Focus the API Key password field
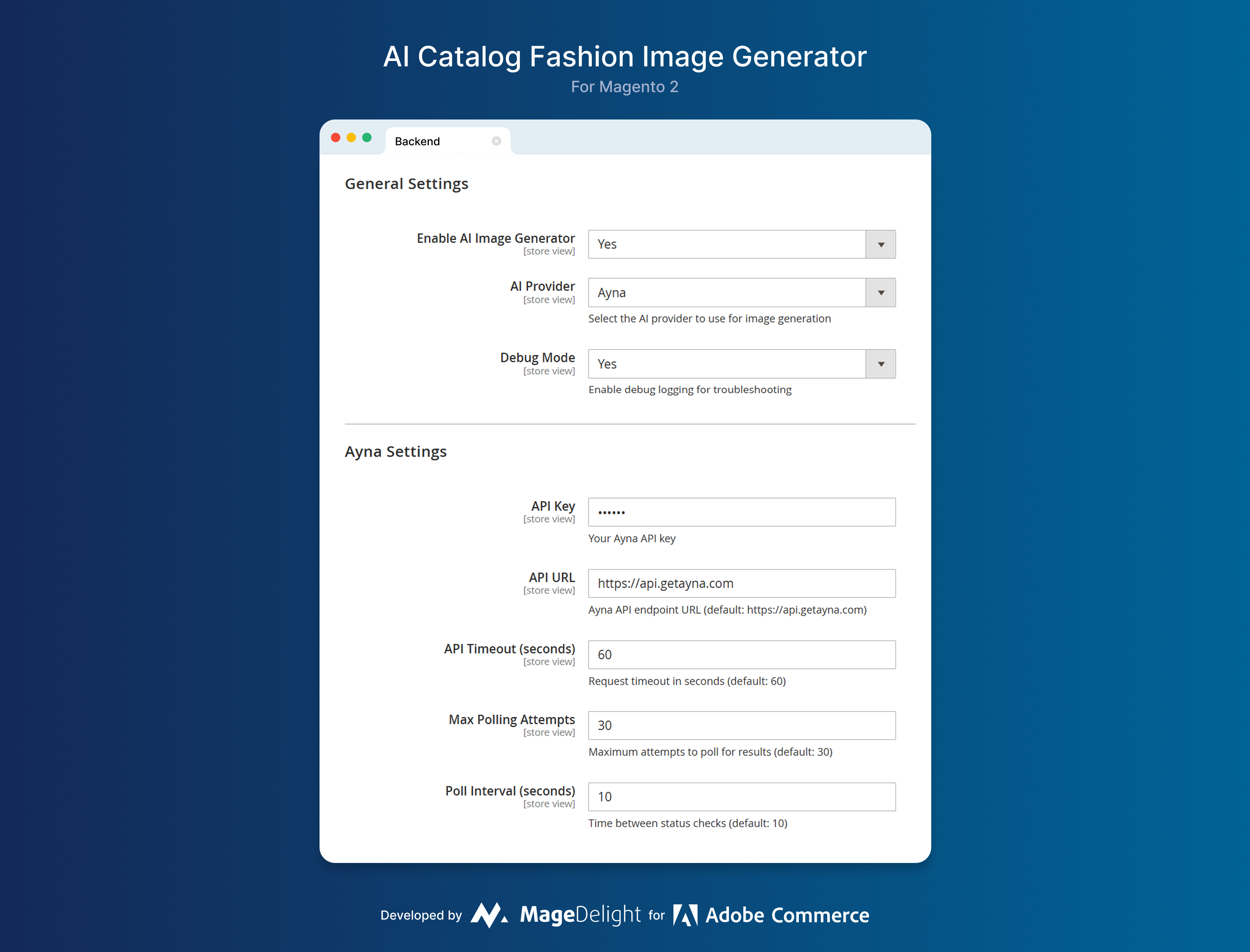The width and height of the screenshot is (1250, 952). tap(742, 512)
